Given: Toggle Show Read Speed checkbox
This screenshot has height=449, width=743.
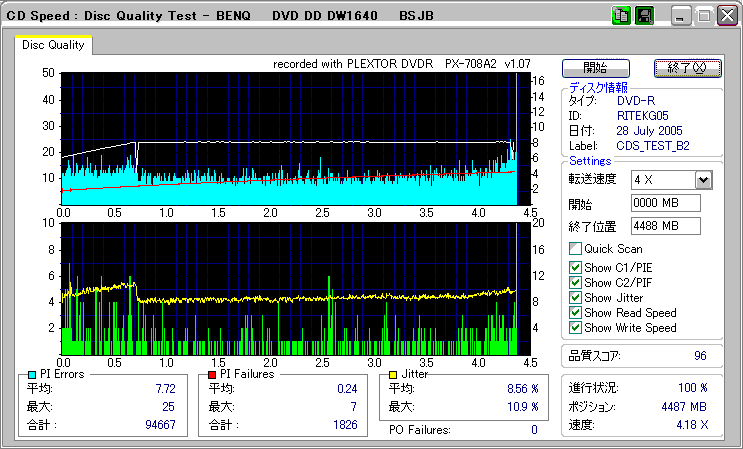Looking at the screenshot, I should tap(575, 312).
